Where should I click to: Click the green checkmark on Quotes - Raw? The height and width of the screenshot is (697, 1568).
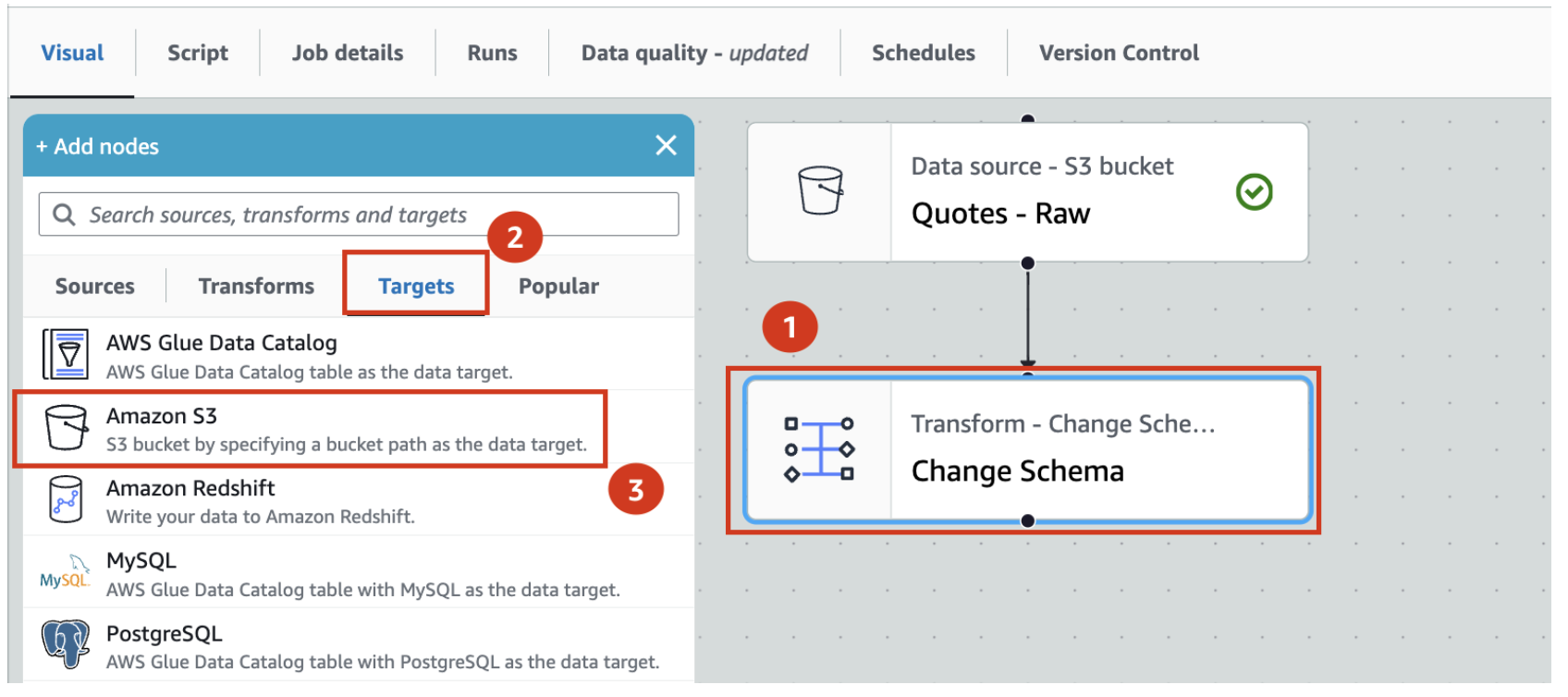[1254, 192]
